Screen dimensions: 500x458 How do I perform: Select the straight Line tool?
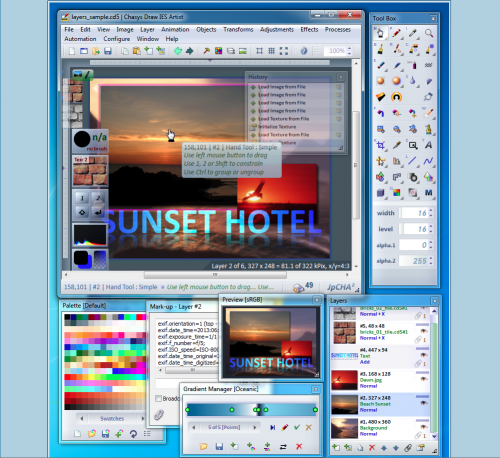tap(412, 161)
